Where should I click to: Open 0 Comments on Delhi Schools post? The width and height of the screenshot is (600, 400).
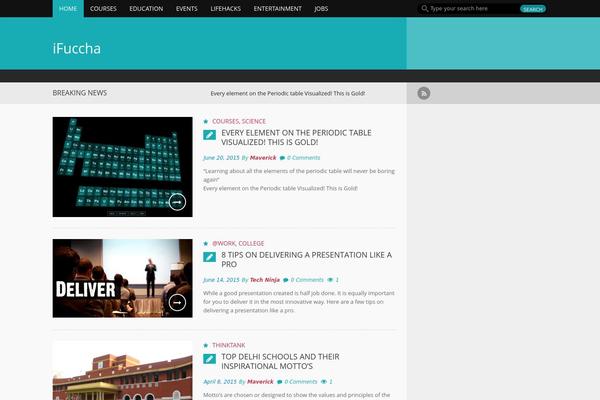[301, 382]
